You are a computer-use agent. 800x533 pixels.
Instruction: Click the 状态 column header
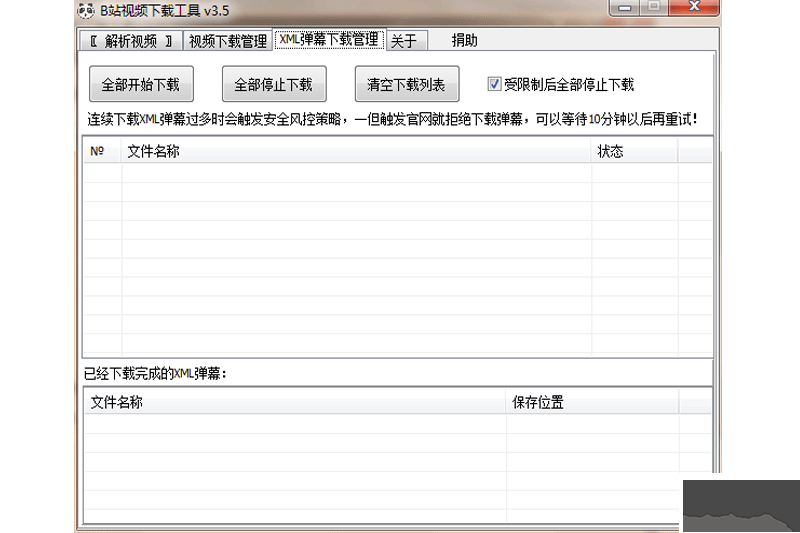point(634,151)
